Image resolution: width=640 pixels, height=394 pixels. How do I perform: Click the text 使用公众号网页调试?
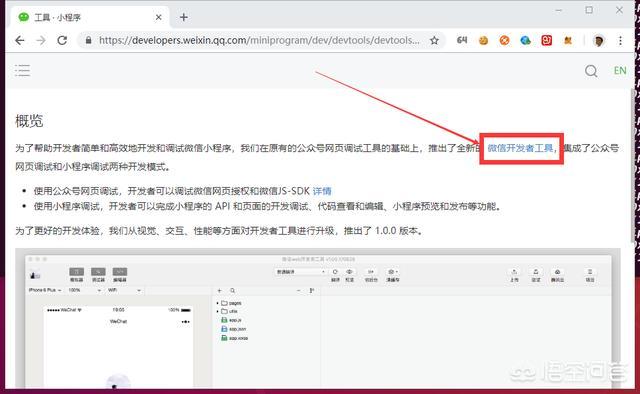[77, 191]
